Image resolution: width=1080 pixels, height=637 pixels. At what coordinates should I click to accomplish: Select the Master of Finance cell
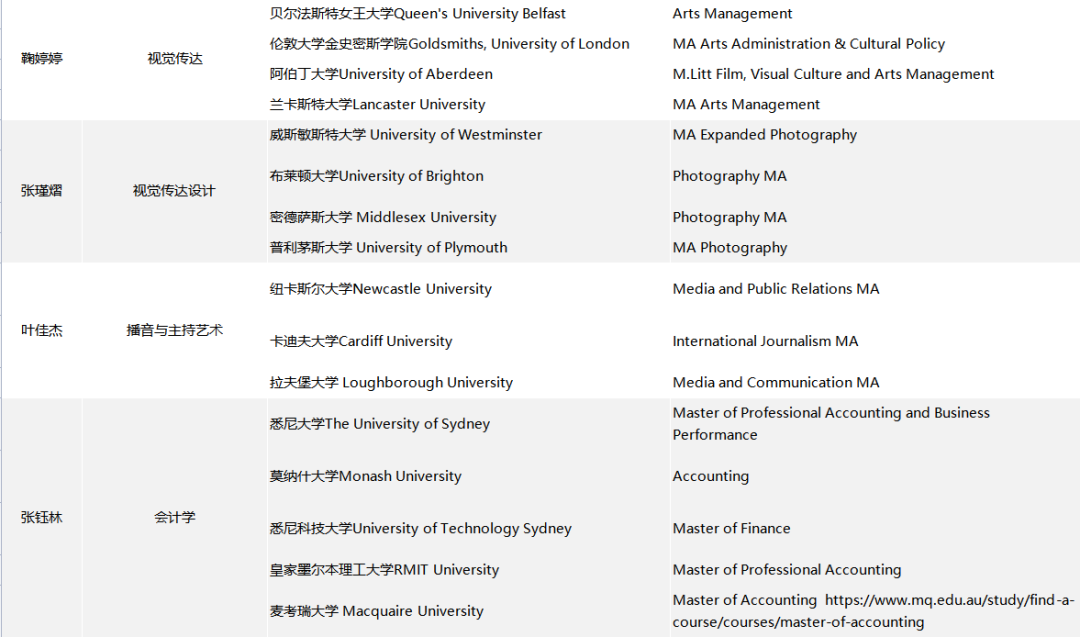point(731,529)
